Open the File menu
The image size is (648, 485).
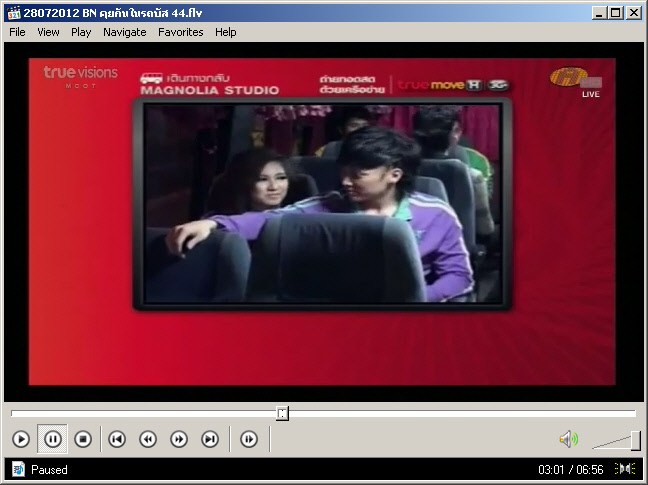[x=17, y=32]
